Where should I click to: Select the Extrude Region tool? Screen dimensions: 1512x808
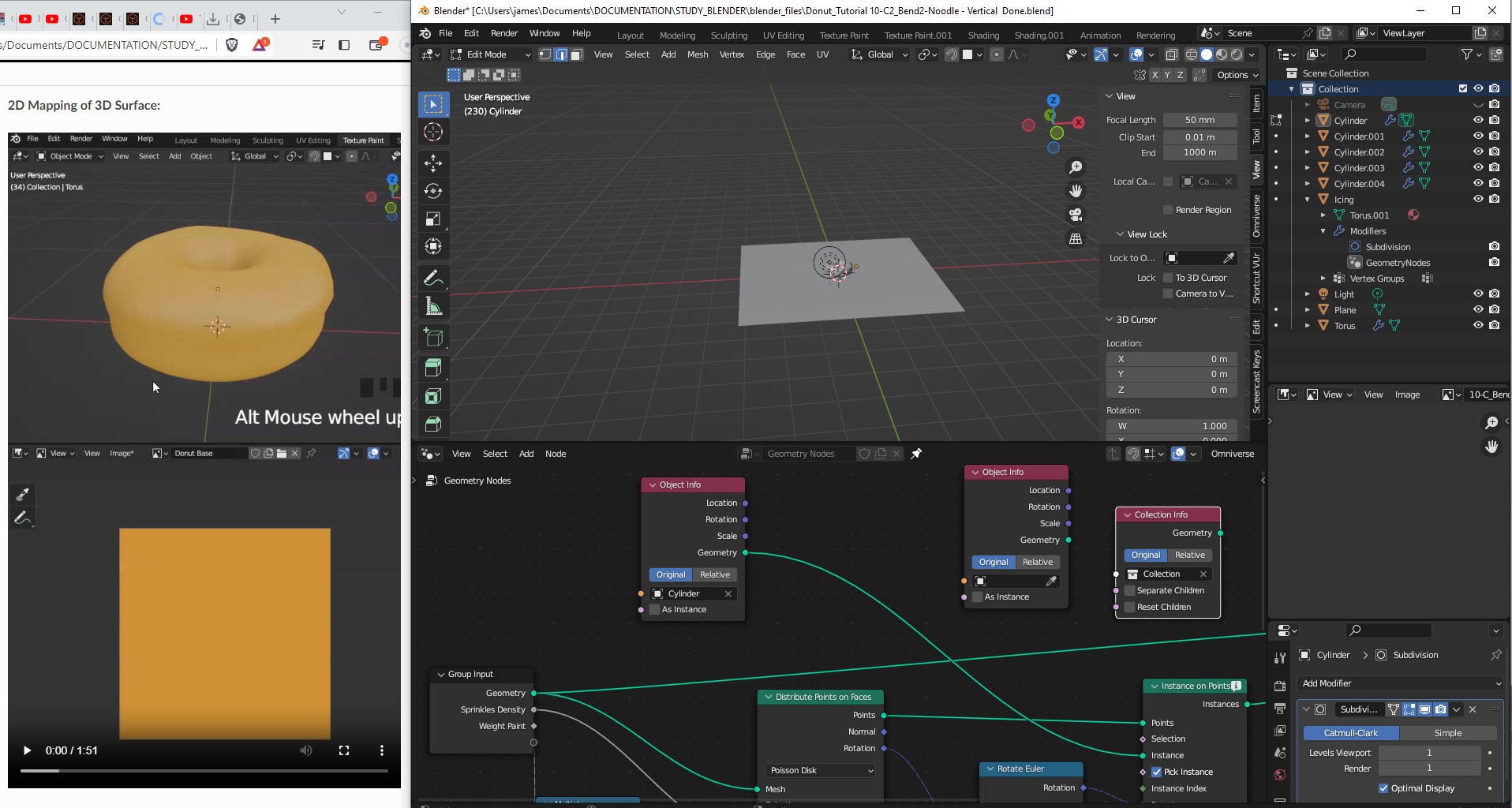[433, 368]
